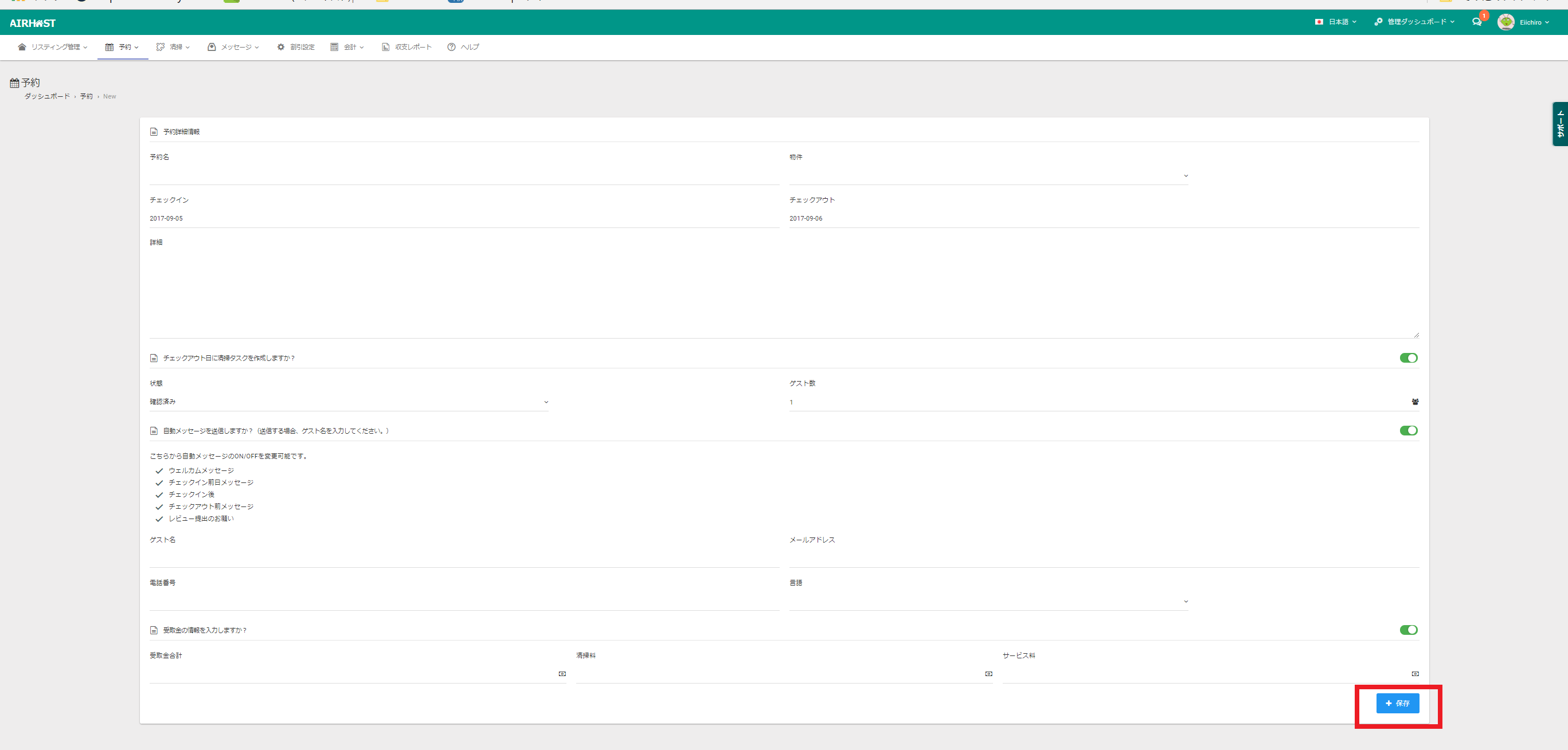
Task: Click the AirHost logo
Action: [33, 23]
